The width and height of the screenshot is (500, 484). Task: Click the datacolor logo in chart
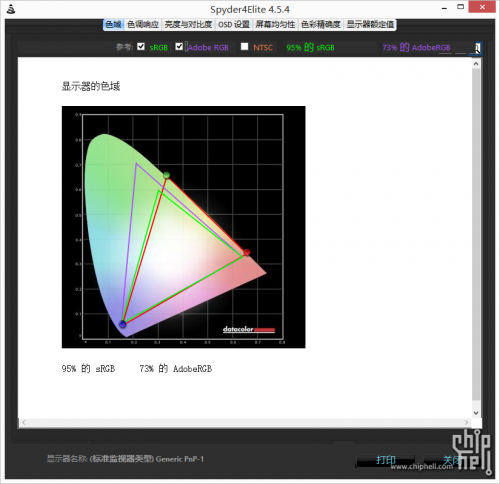coord(249,329)
